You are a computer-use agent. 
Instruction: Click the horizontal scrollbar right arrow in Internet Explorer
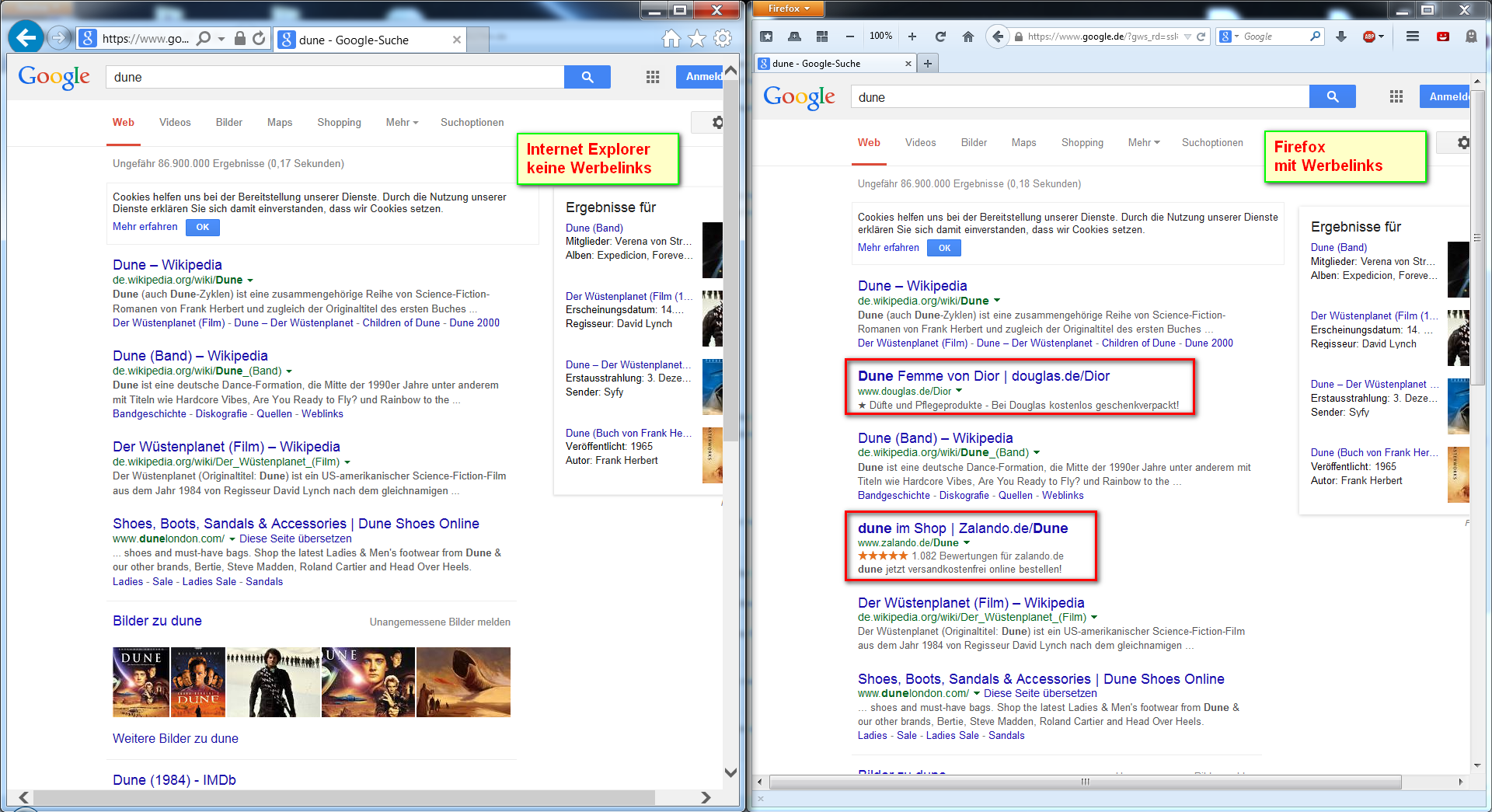point(705,797)
